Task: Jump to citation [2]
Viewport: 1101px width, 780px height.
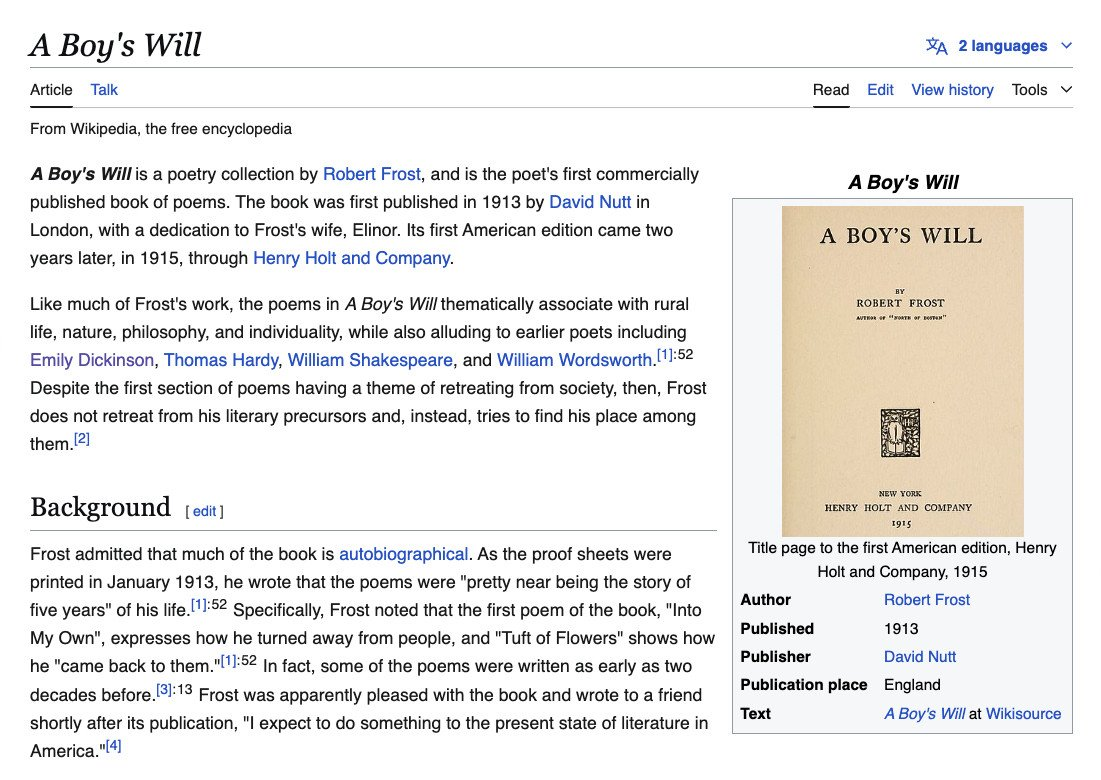Action: coord(82,439)
